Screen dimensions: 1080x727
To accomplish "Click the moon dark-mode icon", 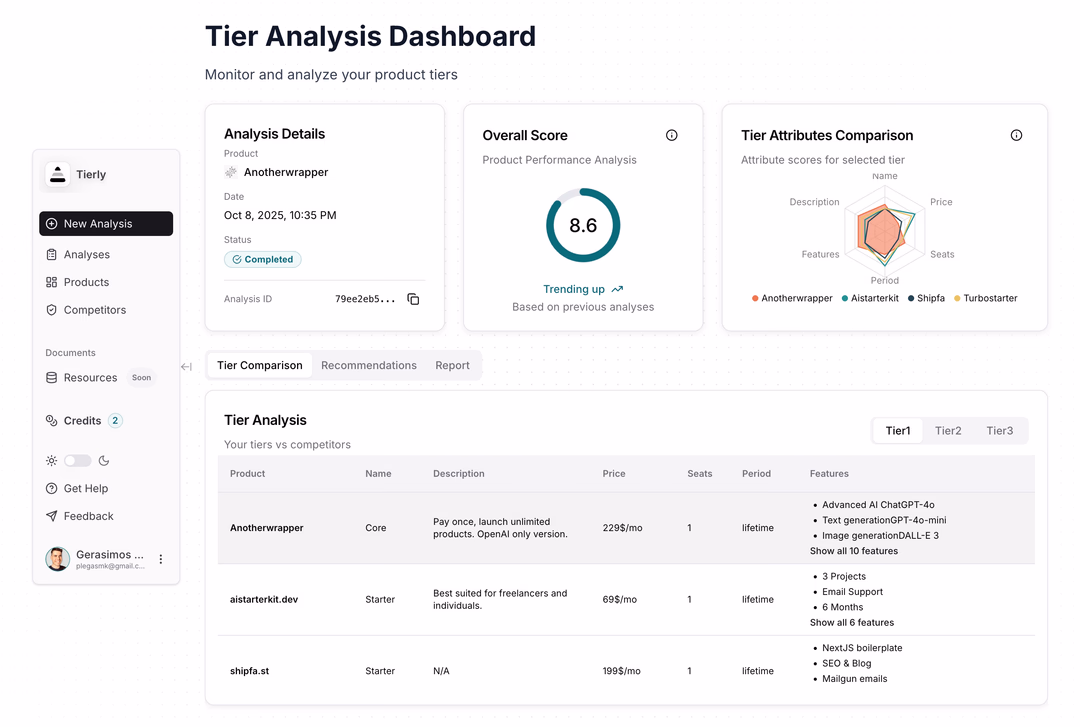I will tap(103, 461).
